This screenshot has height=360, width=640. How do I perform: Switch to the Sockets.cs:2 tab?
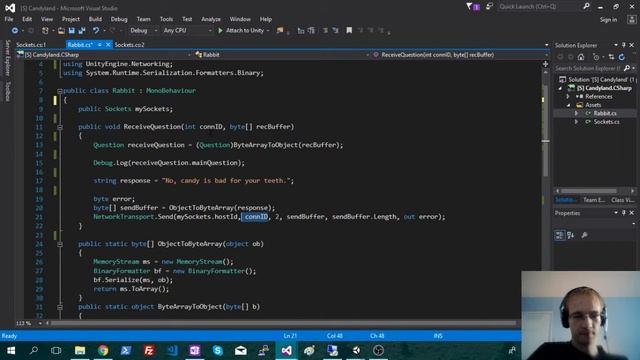tap(129, 45)
